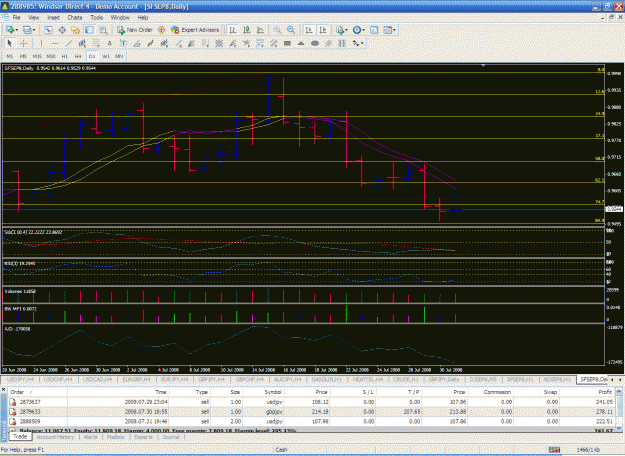Switch timeframe to M5
This screenshot has height=456, width=625.
click(x=23, y=56)
